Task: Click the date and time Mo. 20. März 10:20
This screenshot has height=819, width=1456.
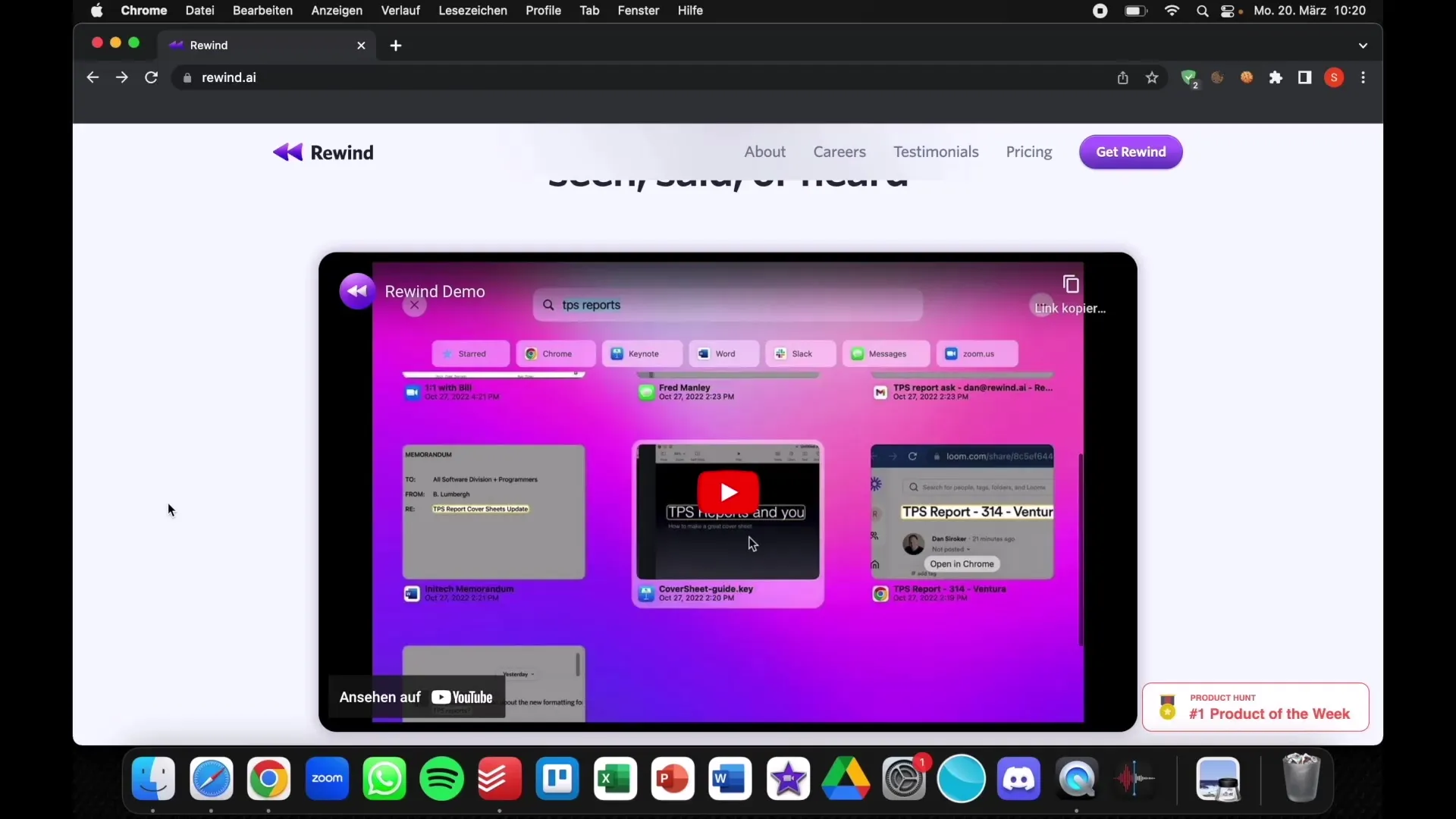Action: 1310,11
